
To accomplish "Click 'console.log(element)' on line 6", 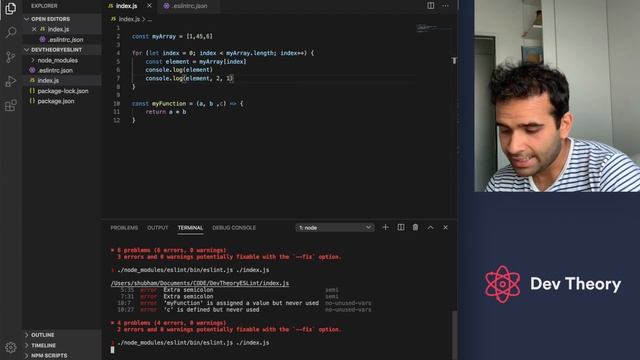I will [x=179, y=70].
